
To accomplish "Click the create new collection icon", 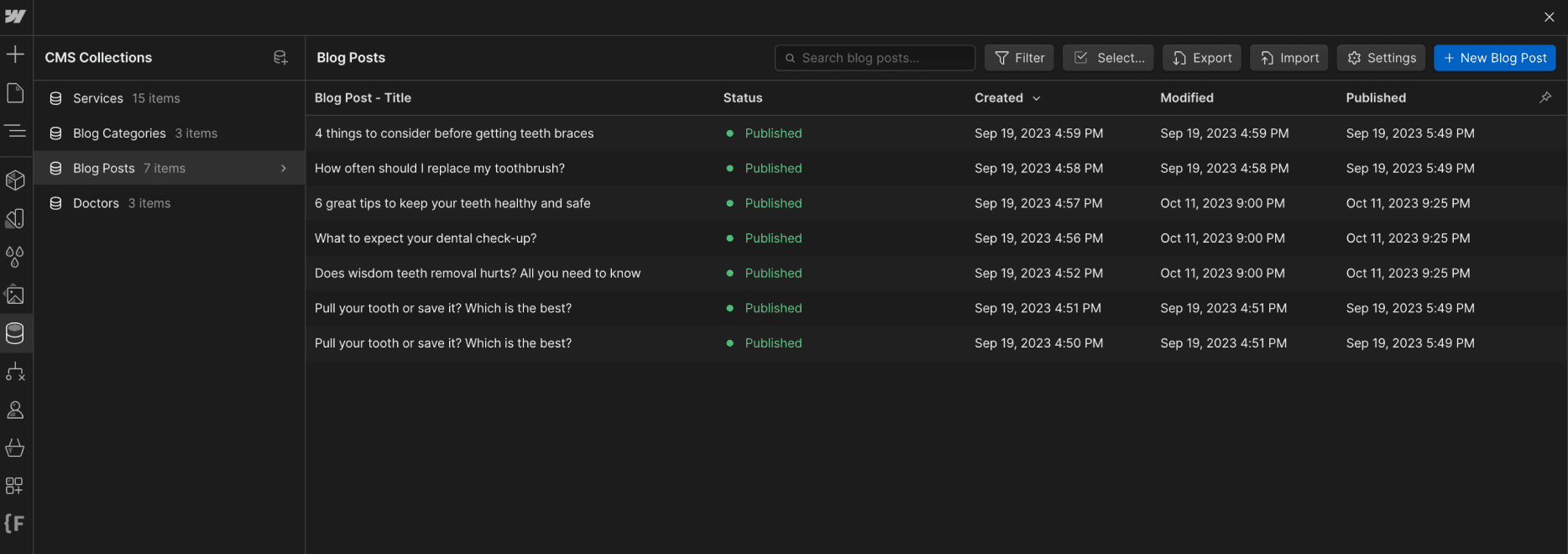I will pos(280,58).
